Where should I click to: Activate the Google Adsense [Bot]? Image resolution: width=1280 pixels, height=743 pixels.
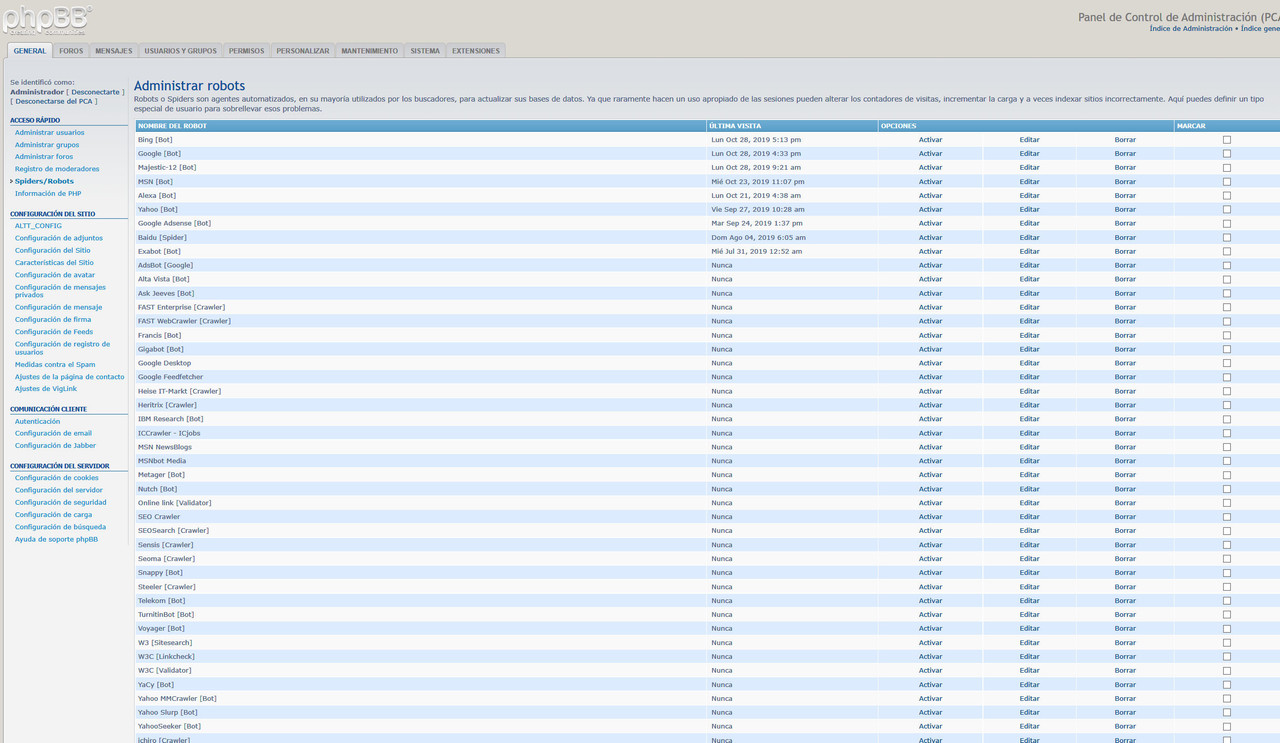click(930, 224)
